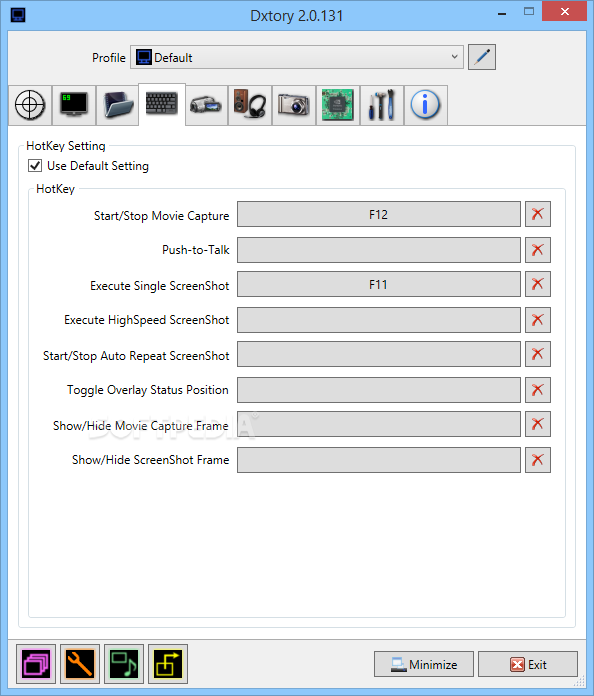
Task: Switch to the tools Troubleshooting tab
Action: pos(381,105)
